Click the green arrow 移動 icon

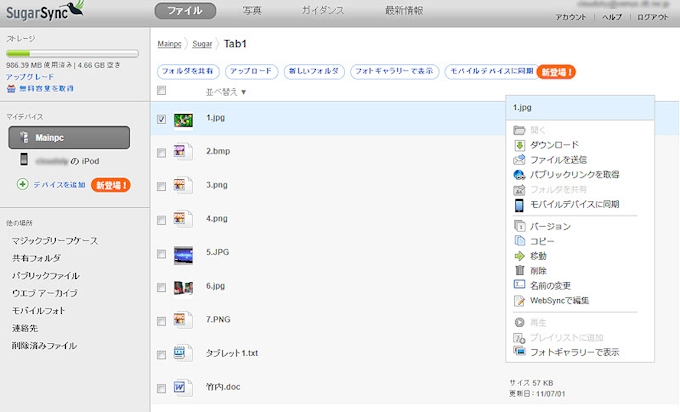click(x=519, y=256)
